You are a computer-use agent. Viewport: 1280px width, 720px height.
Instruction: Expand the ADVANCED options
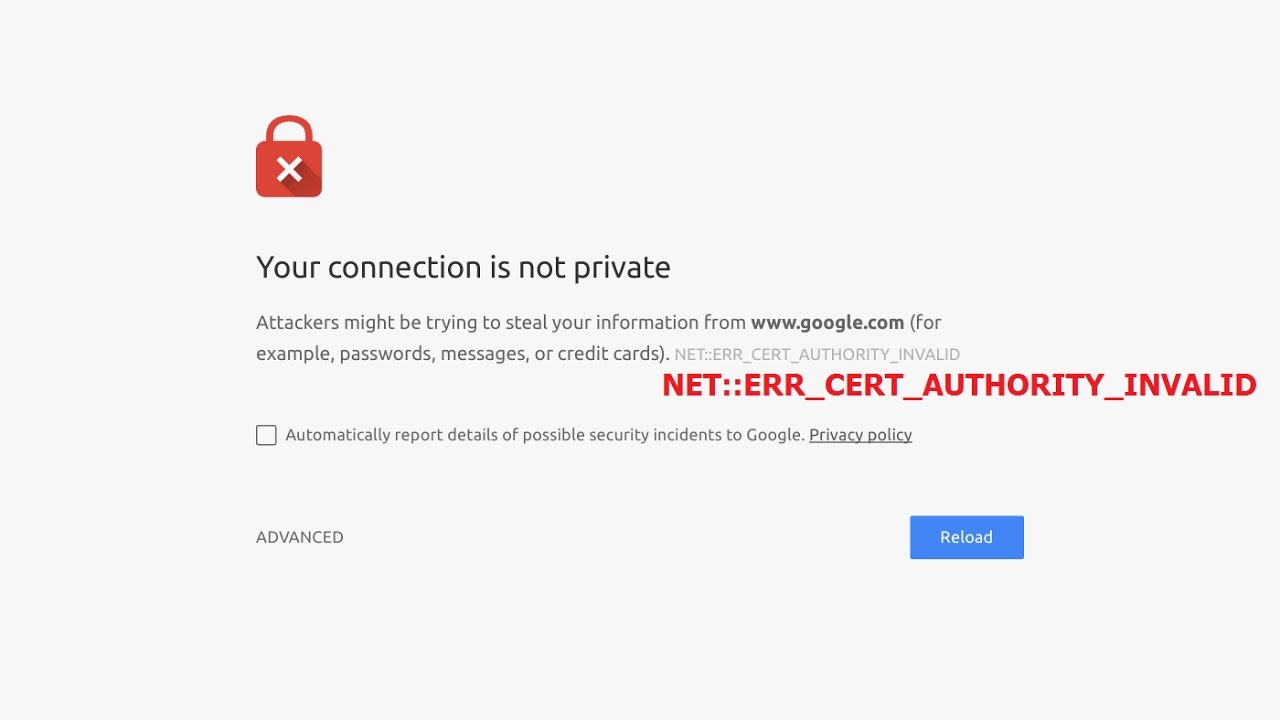point(299,537)
